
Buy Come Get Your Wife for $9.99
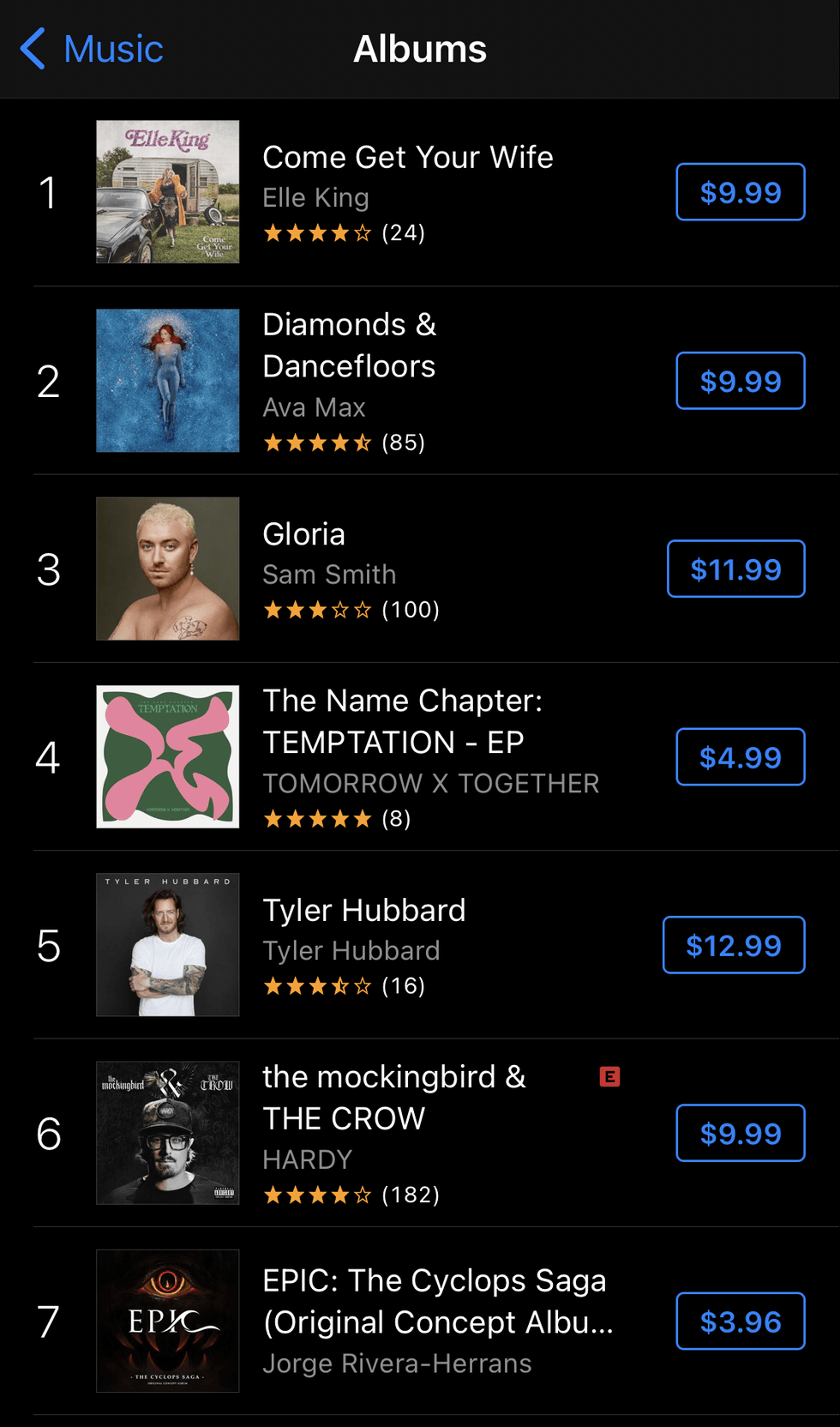[741, 192]
